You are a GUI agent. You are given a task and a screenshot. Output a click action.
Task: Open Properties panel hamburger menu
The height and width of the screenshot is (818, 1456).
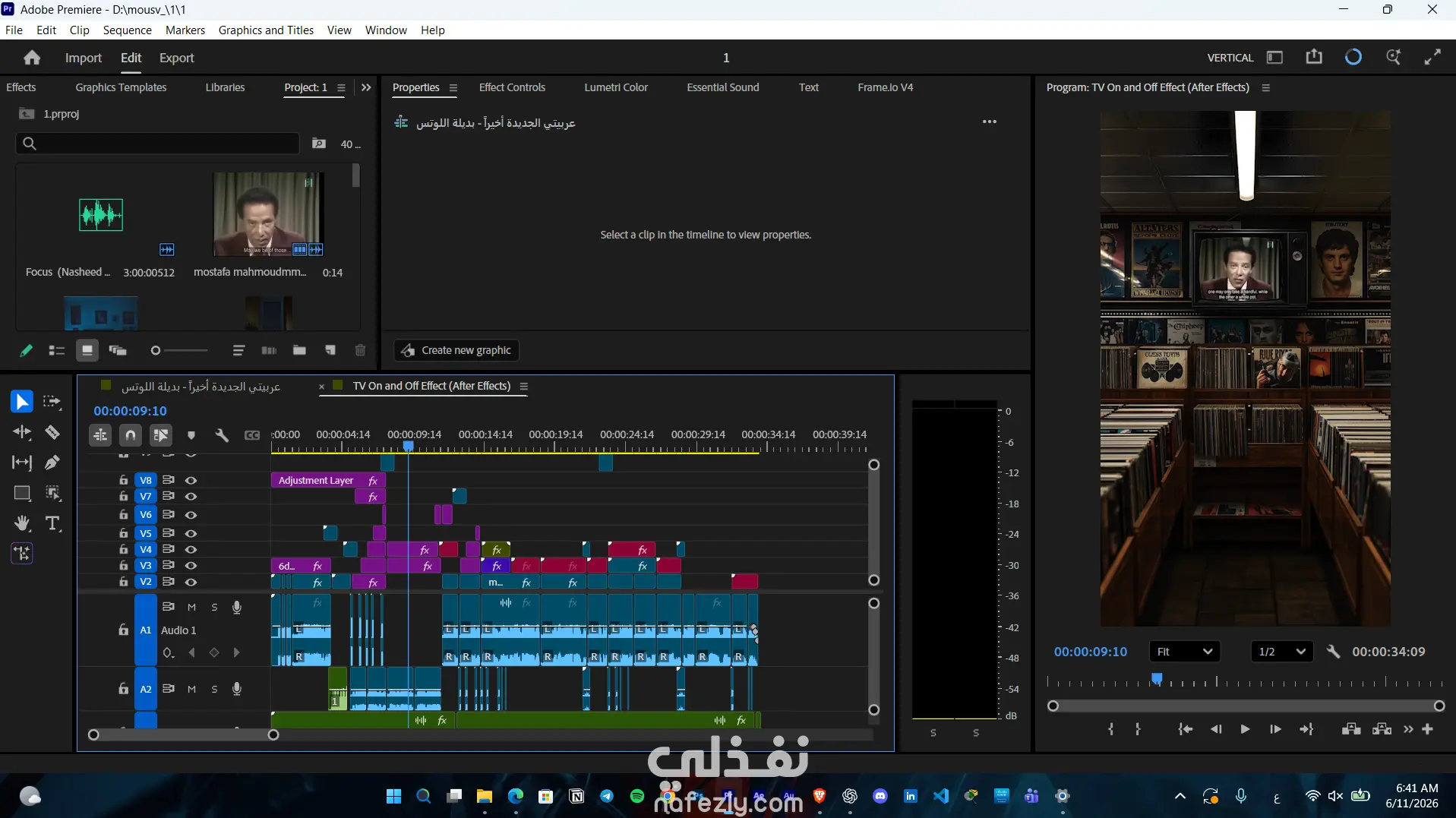click(x=453, y=88)
